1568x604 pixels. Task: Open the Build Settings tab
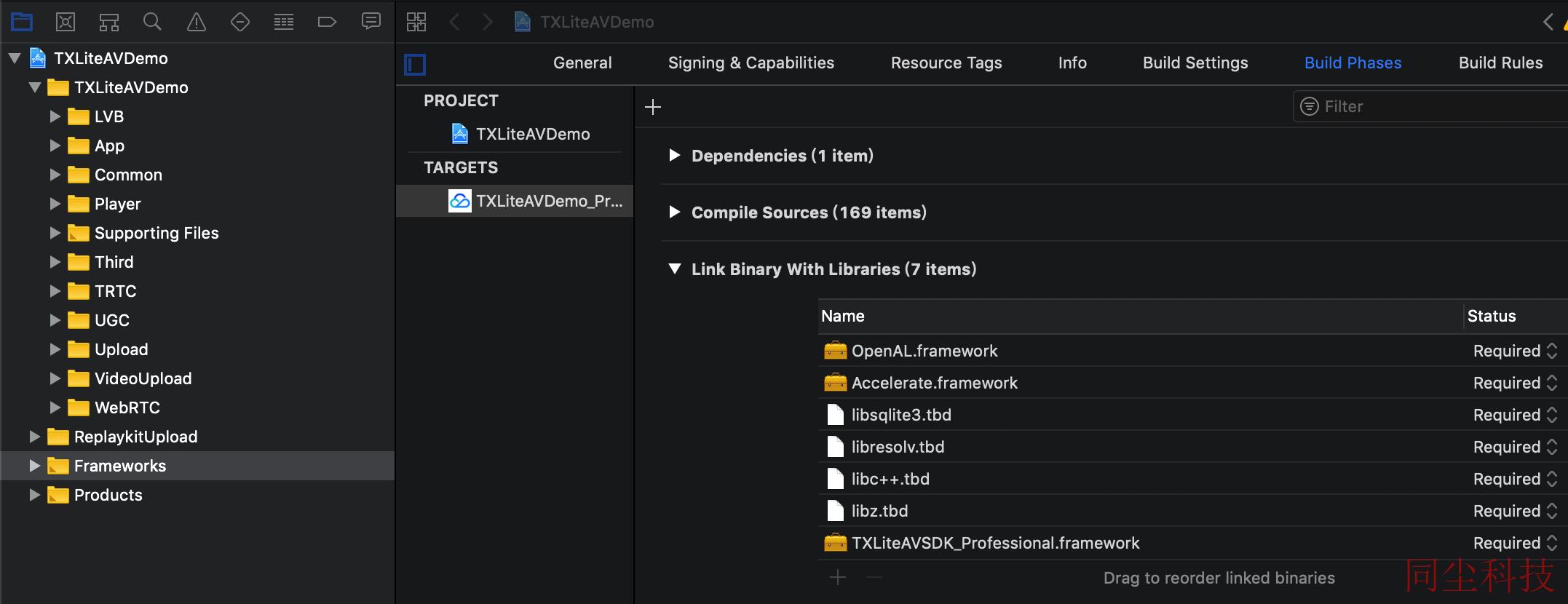coord(1195,63)
